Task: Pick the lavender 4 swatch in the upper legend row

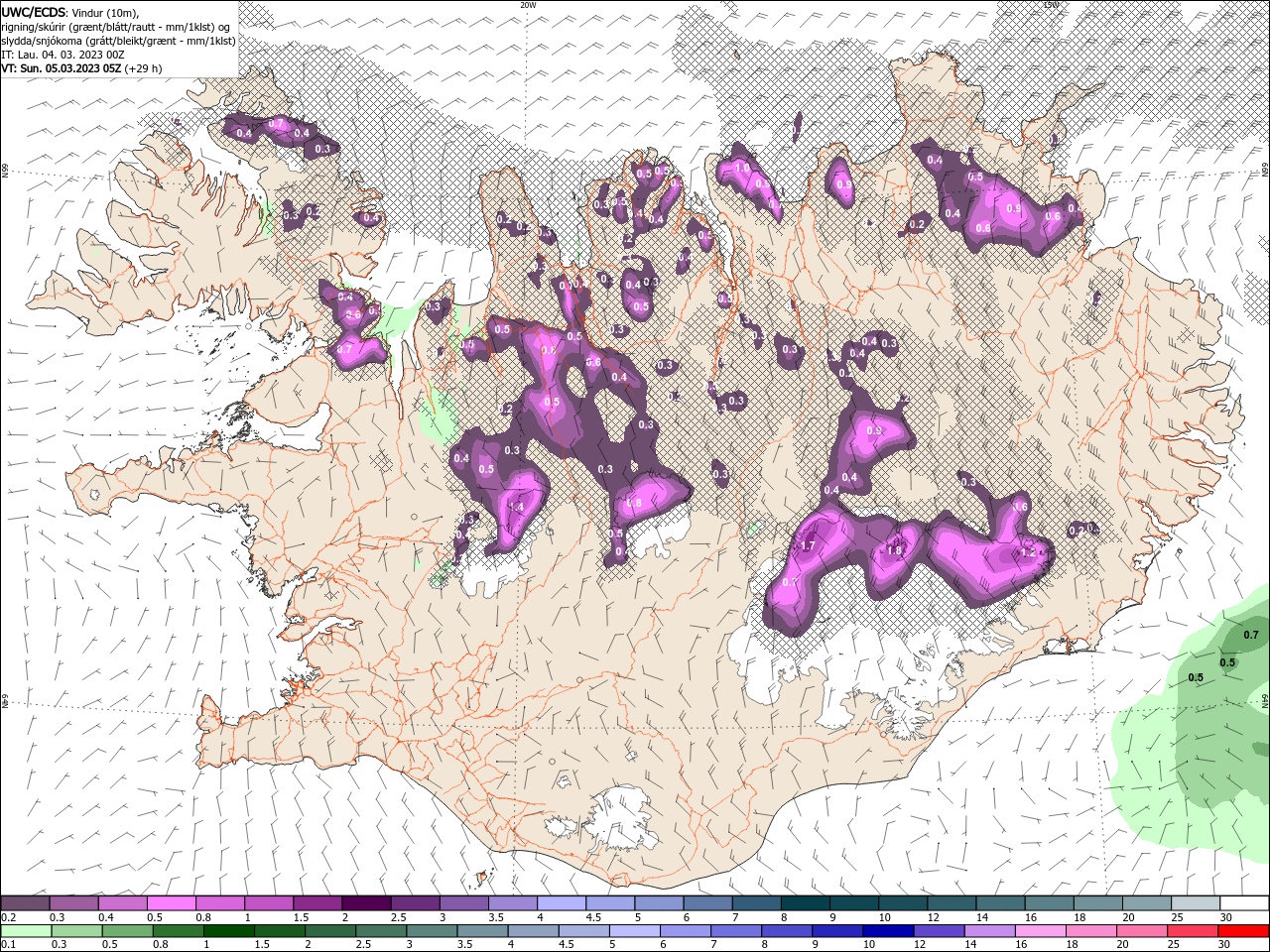Action: click(561, 903)
